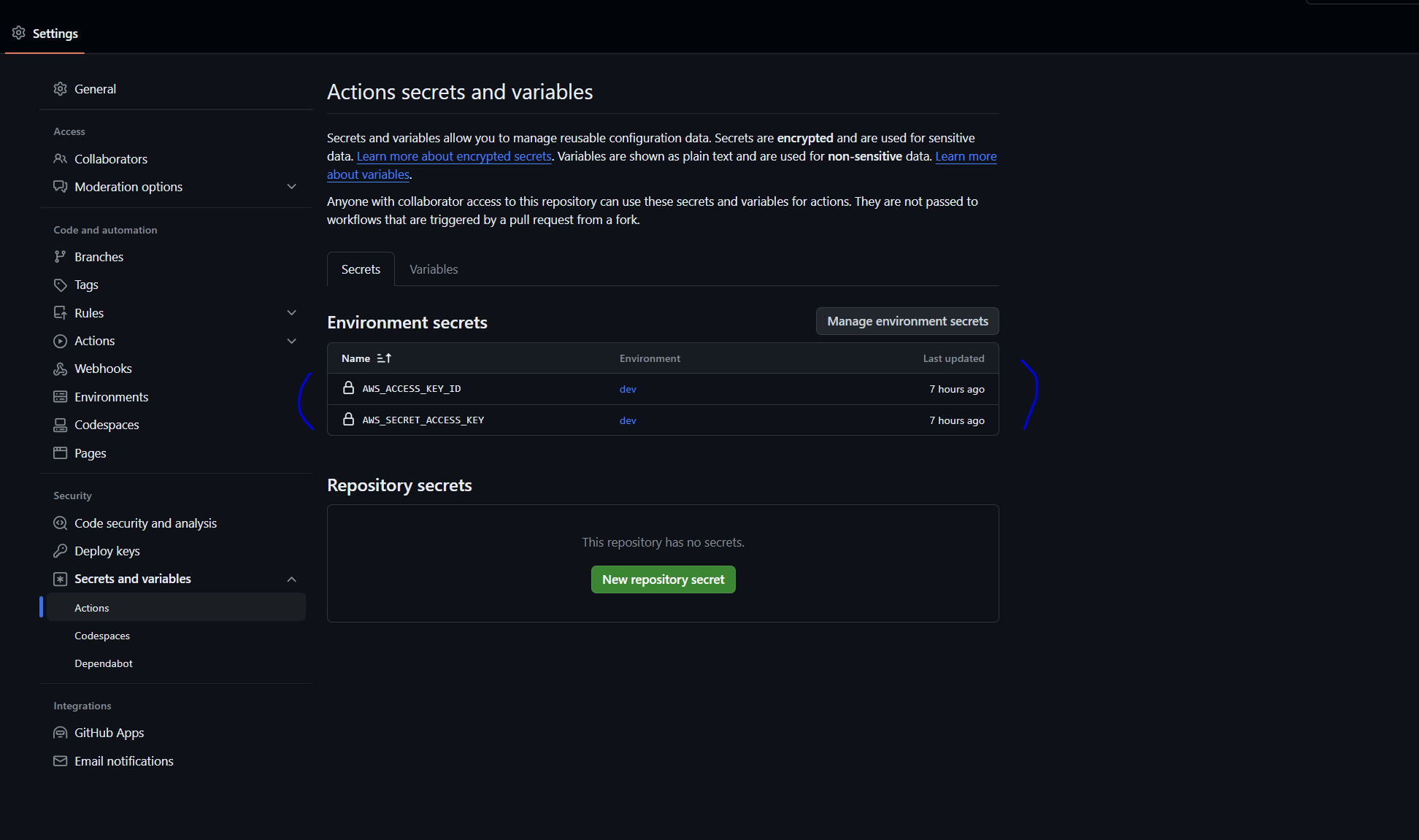Open Learn more about encrypted secrets link

click(453, 156)
